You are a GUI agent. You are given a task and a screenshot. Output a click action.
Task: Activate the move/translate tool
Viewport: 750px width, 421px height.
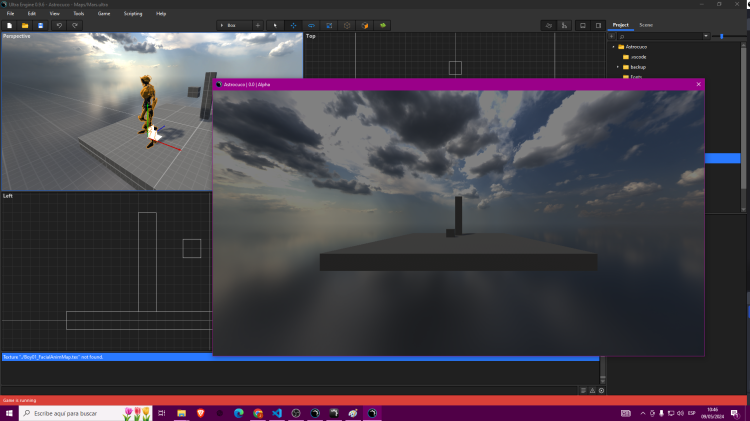click(293, 25)
